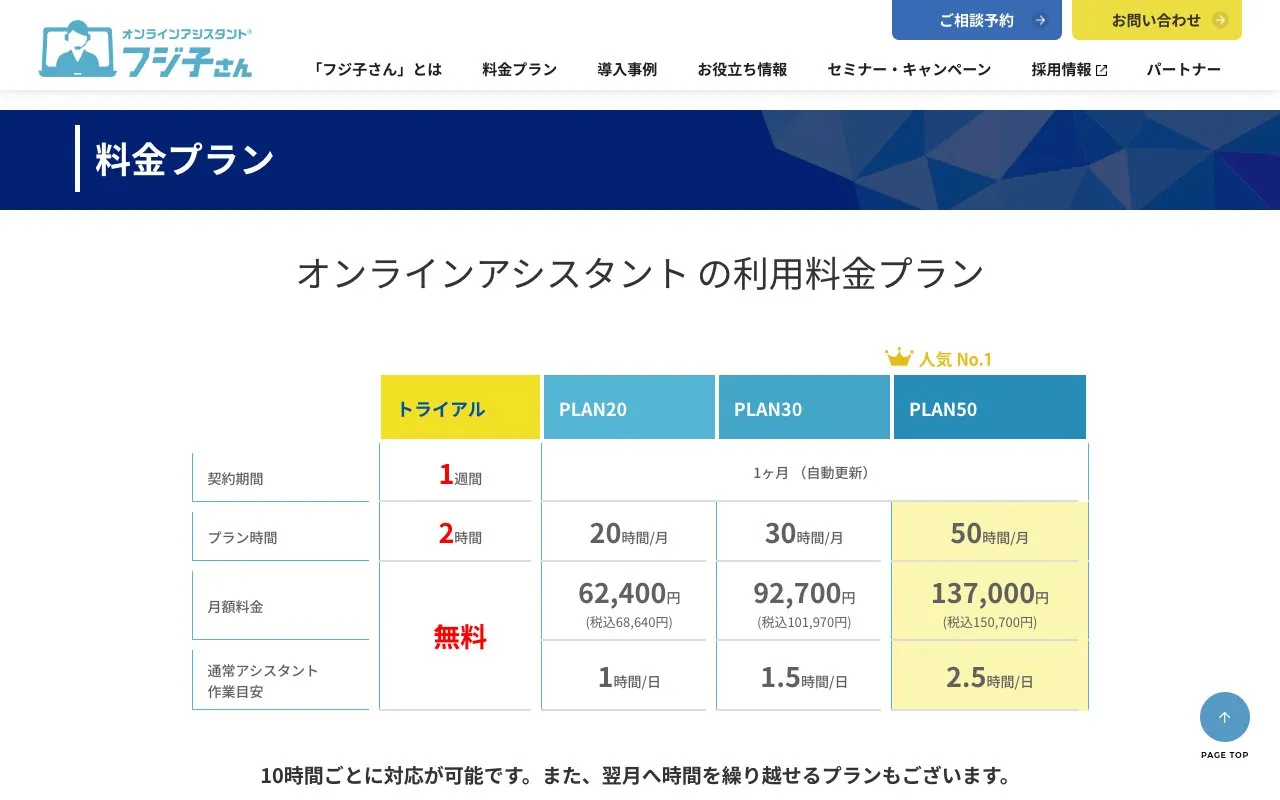
Task: Click the 契約期間 row label
Action: tap(280, 478)
